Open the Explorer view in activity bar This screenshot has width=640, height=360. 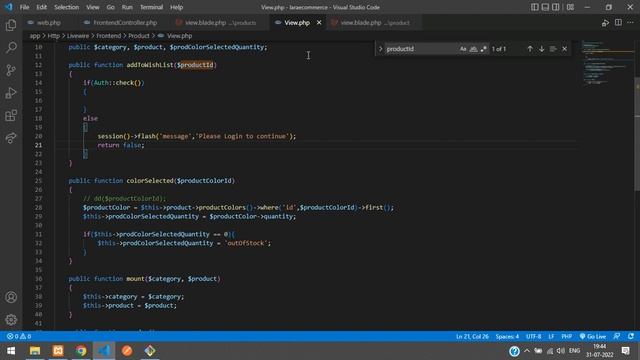pos(11,25)
